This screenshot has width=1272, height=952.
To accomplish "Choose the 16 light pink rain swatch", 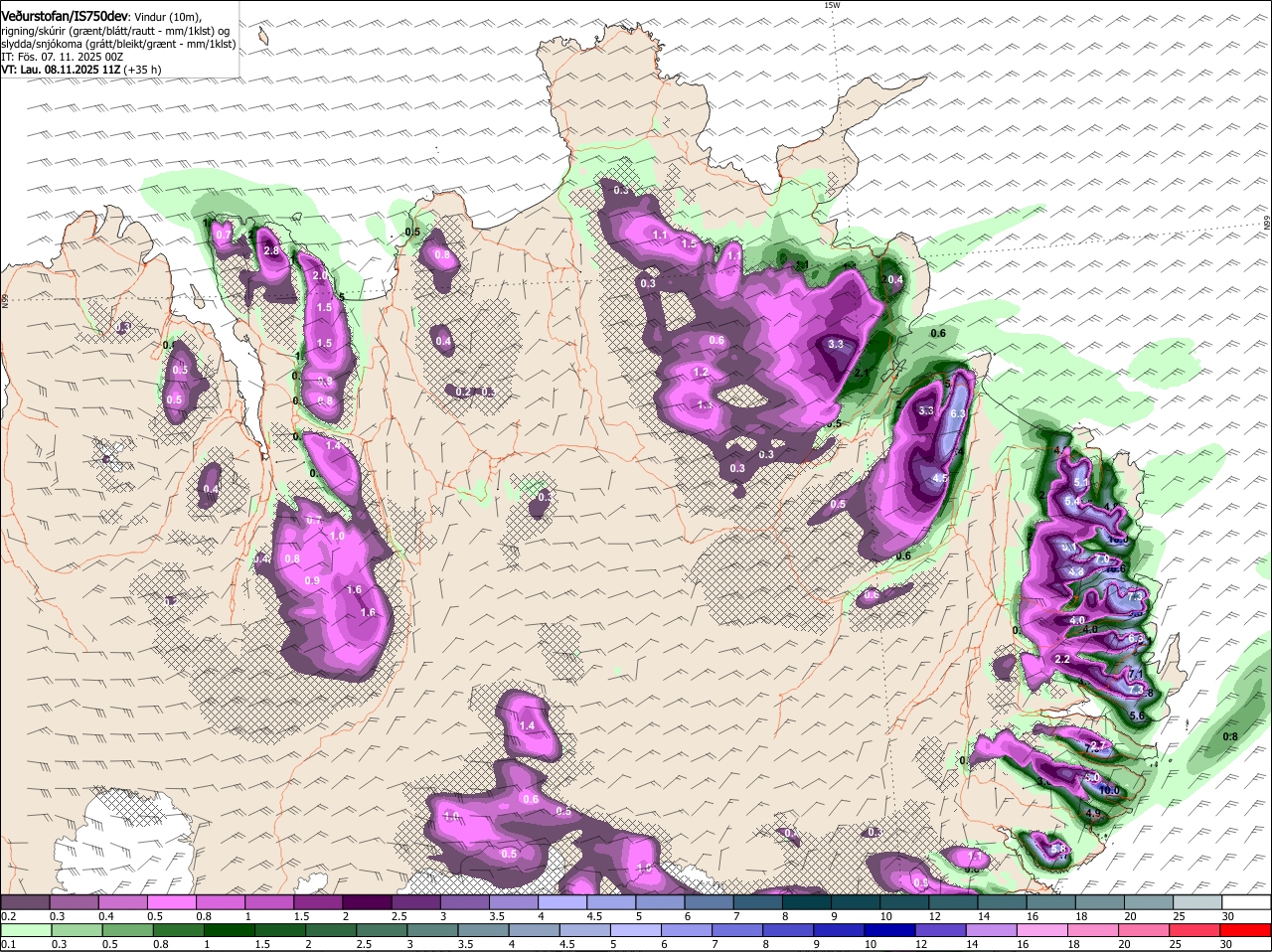I will click(1042, 930).
